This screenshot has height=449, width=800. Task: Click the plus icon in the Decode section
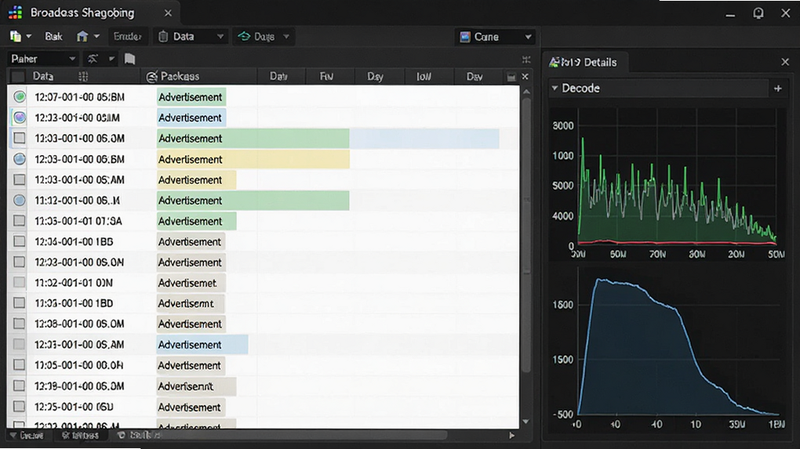pyautogui.click(x=778, y=88)
